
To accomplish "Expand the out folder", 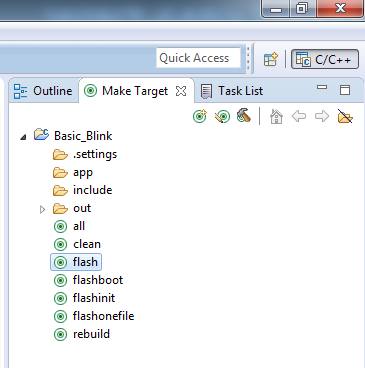I will point(42,209).
